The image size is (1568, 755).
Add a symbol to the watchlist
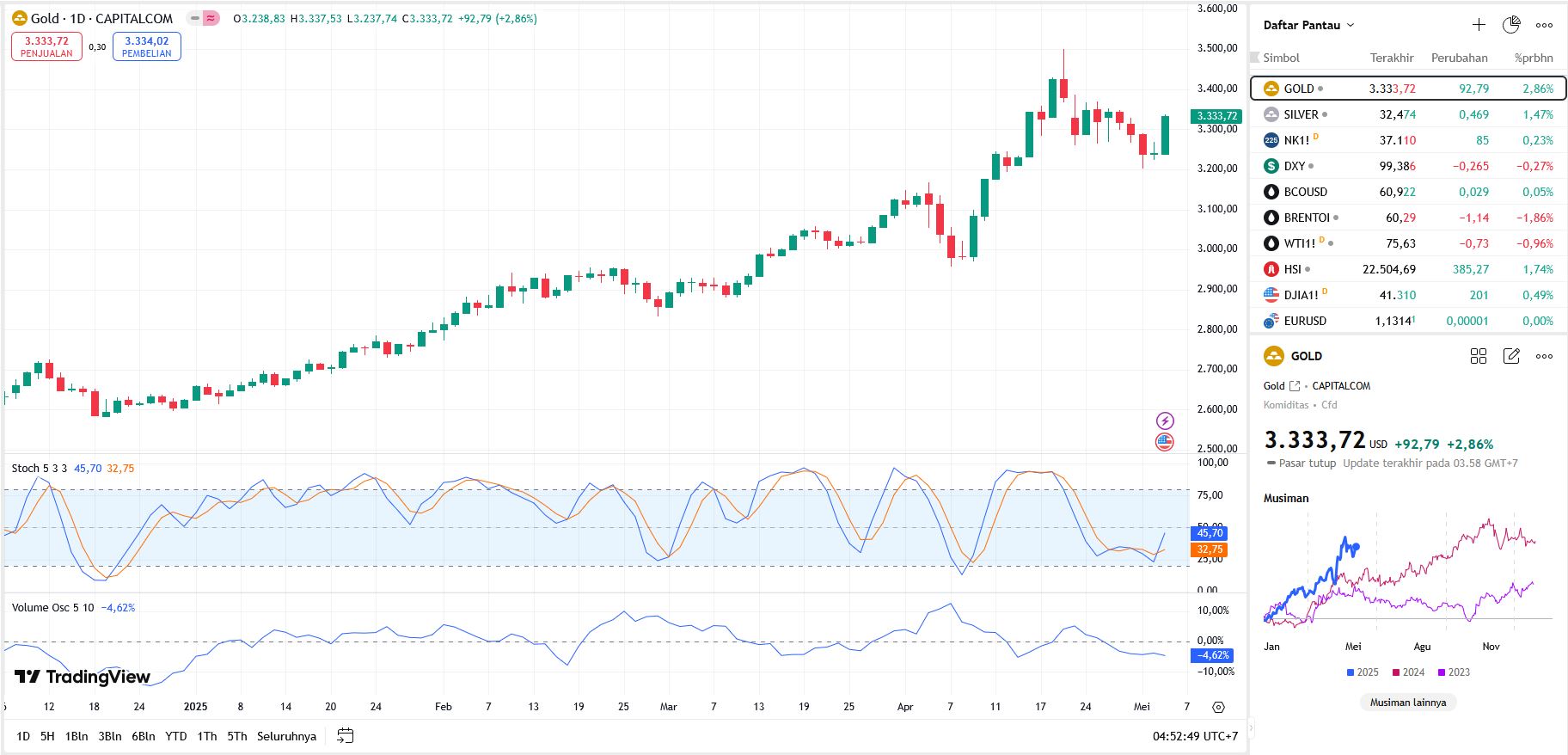[1479, 25]
